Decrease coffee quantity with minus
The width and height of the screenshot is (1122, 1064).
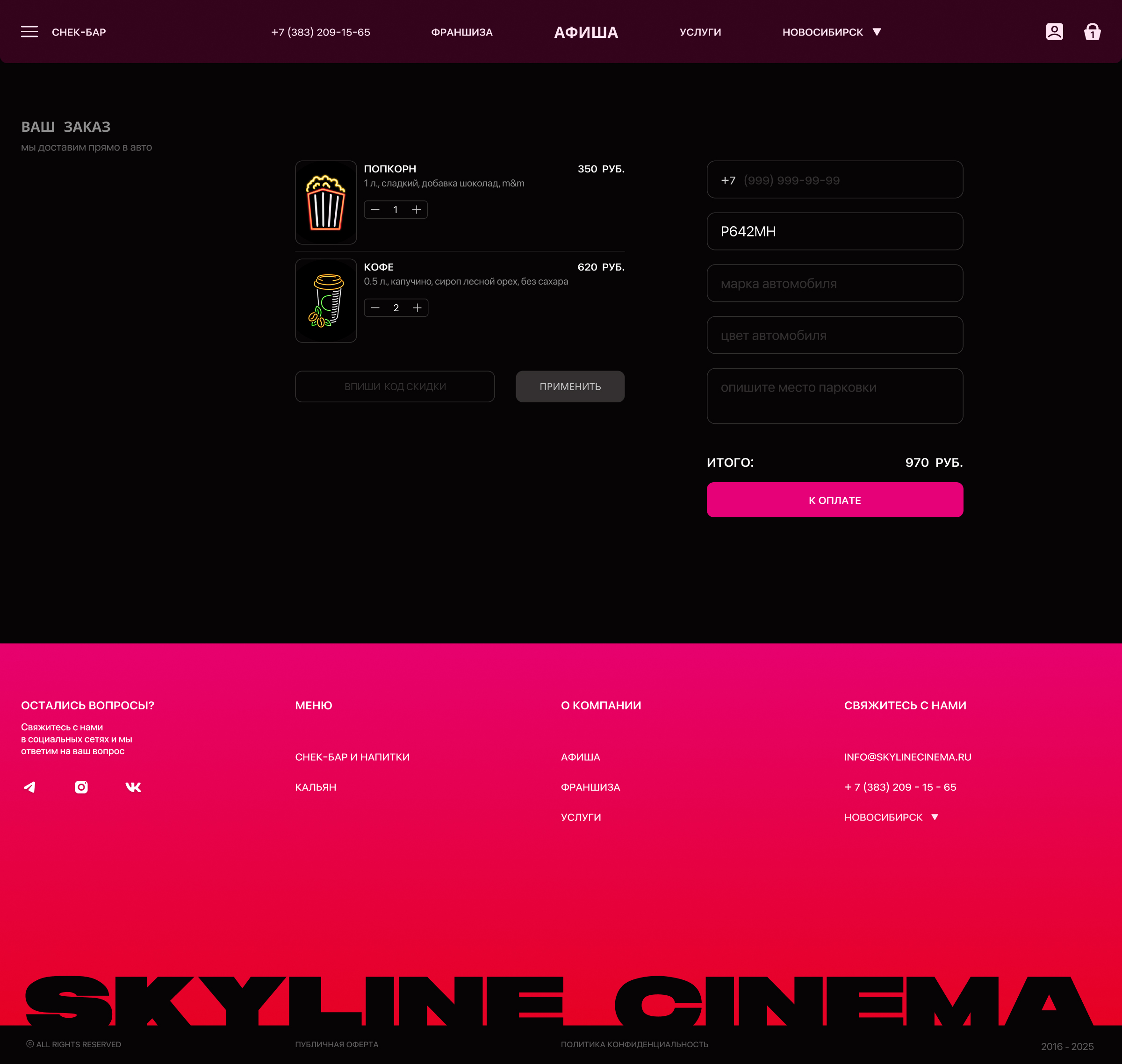pyautogui.click(x=375, y=308)
